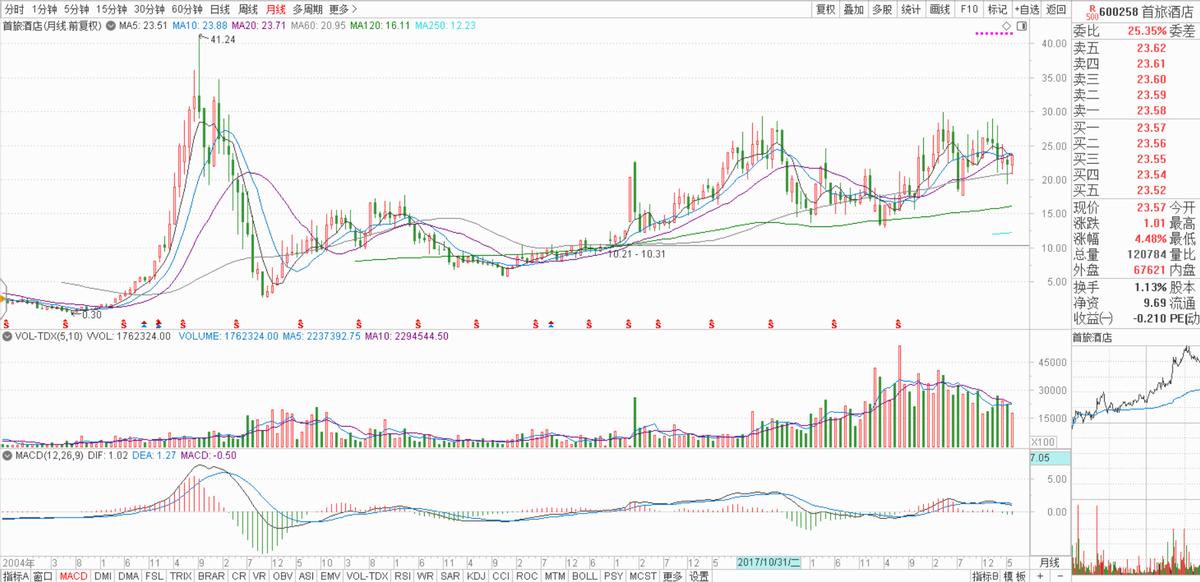Expand the 更多 periods dropdown
This screenshot has width=1200, height=582.
coord(343,8)
